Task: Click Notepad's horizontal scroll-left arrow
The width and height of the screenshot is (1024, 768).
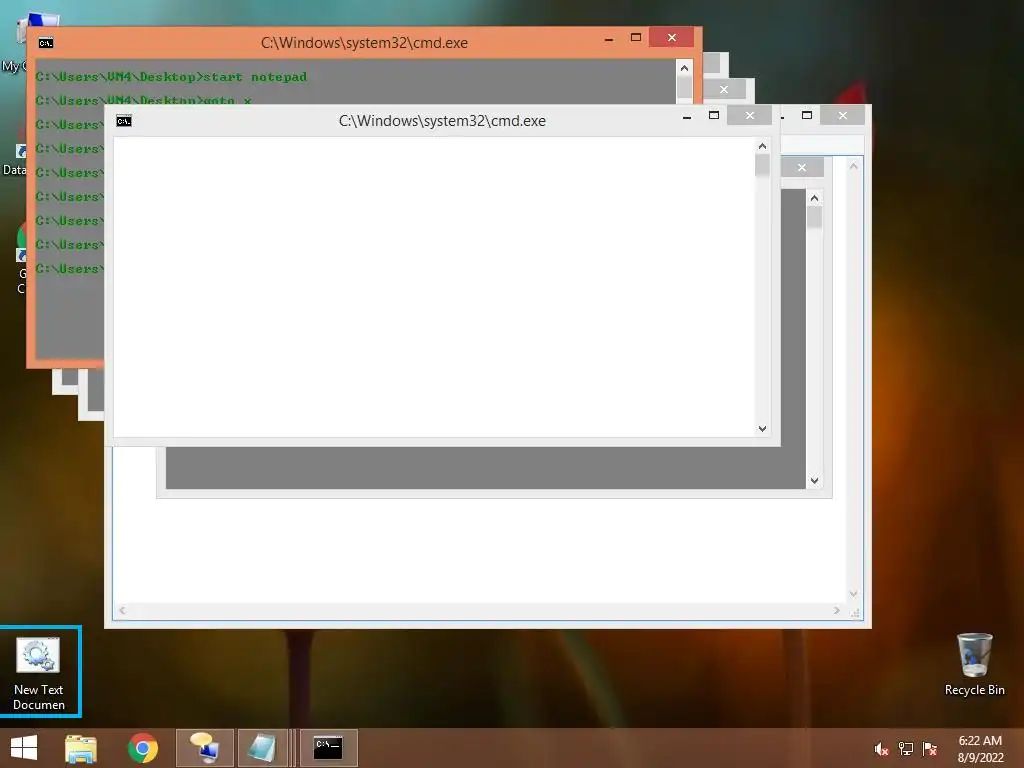Action: click(122, 611)
